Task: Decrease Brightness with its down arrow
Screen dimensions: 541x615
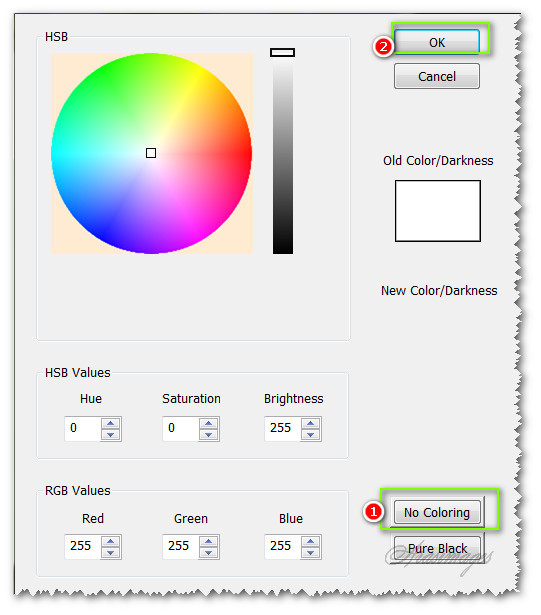Action: coord(311,435)
